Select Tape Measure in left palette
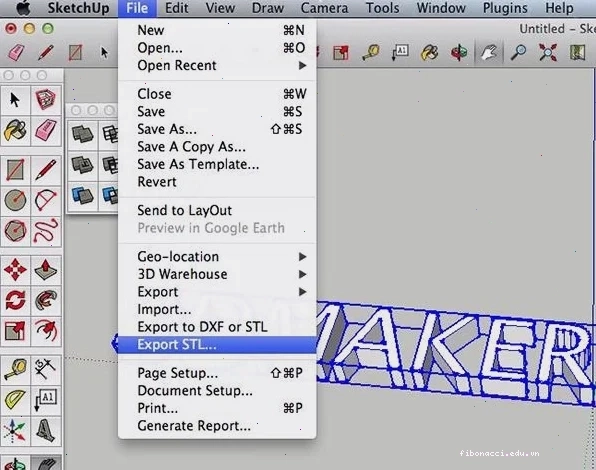 click(x=15, y=369)
